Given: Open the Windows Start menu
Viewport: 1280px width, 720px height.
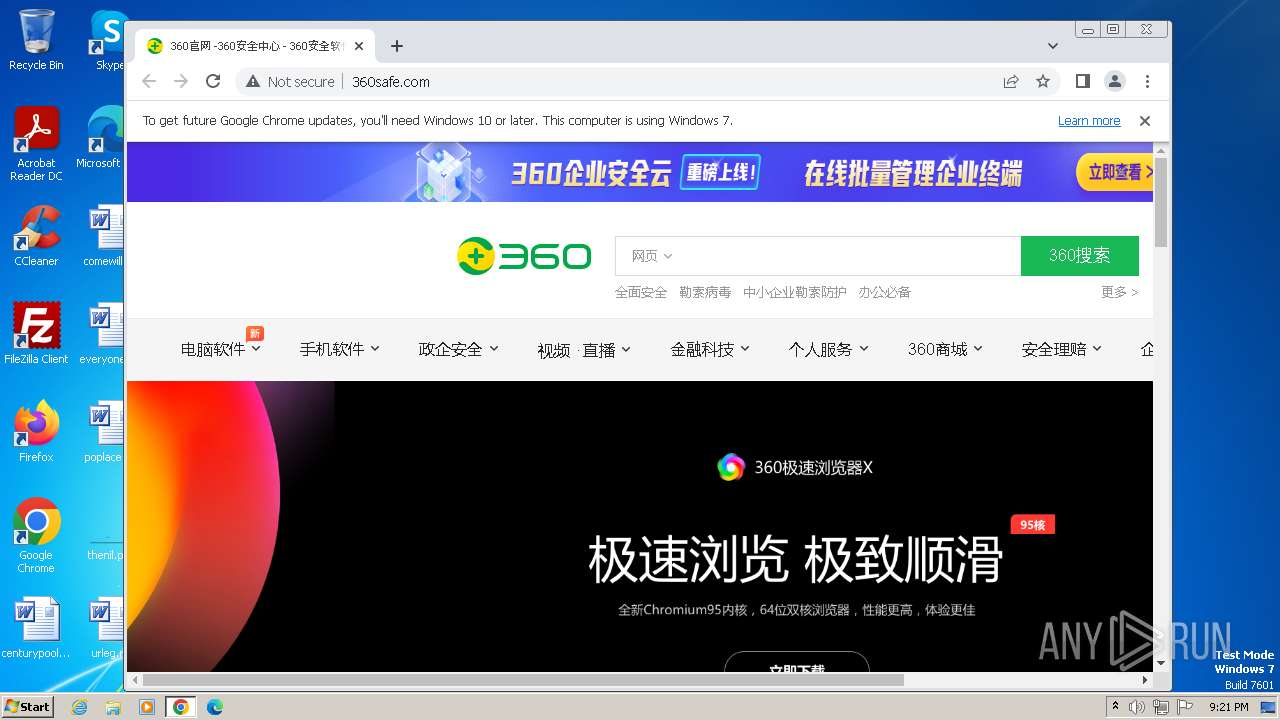Looking at the screenshot, I should tap(27, 706).
